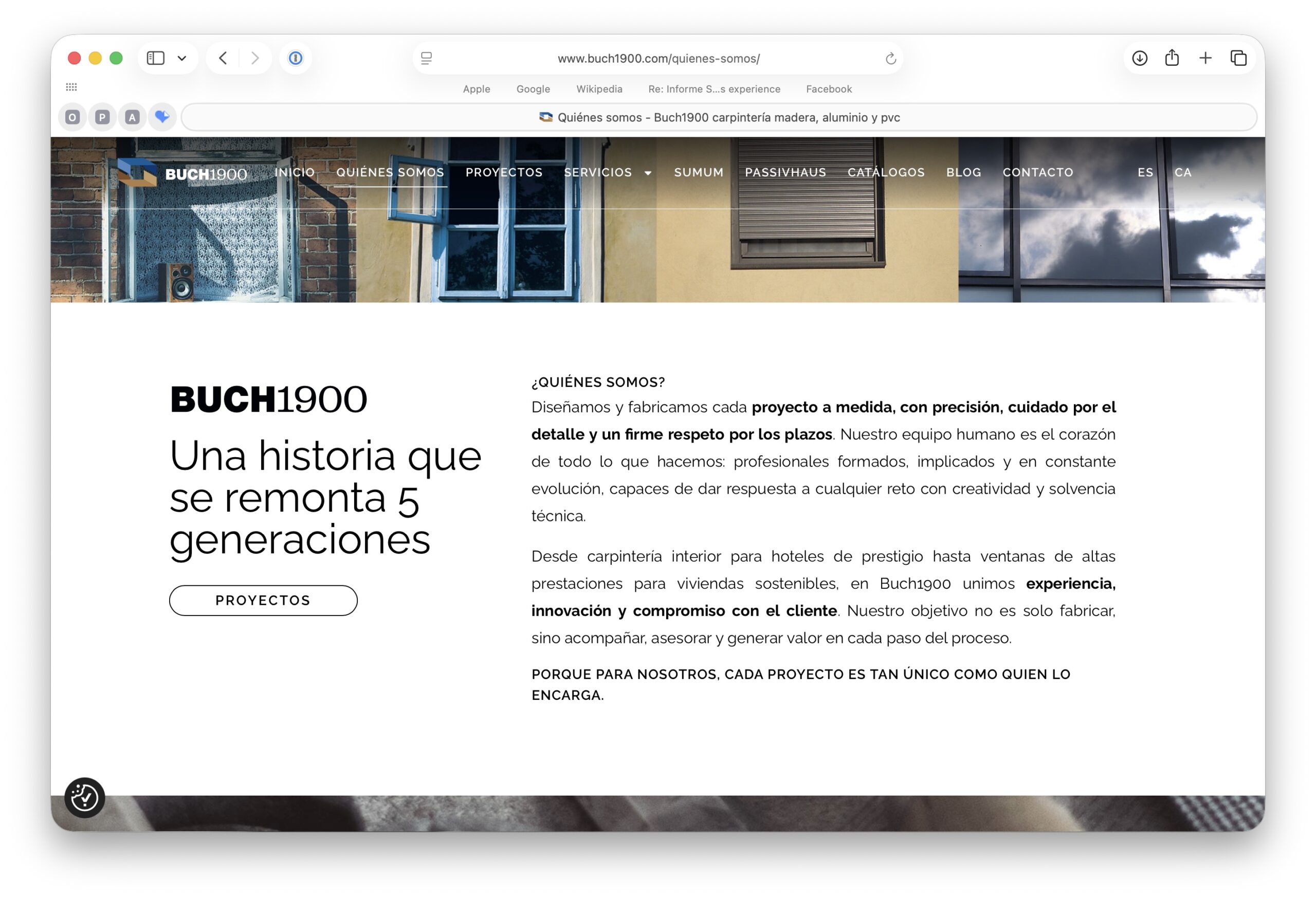This screenshot has height=899, width=1316.
Task: Open the 1Password extension icon
Action: (295, 58)
